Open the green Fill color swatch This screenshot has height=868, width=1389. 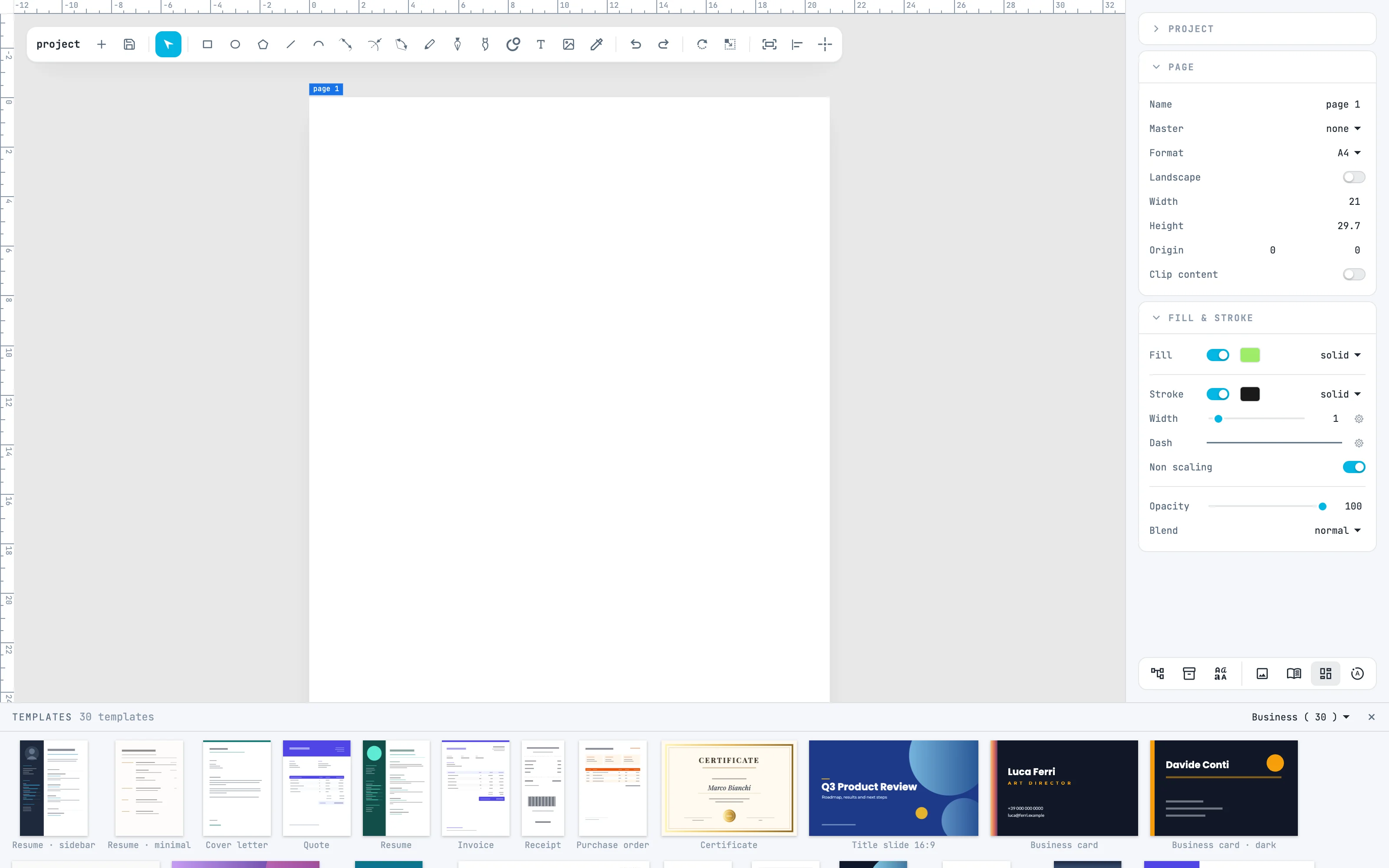tap(1250, 355)
